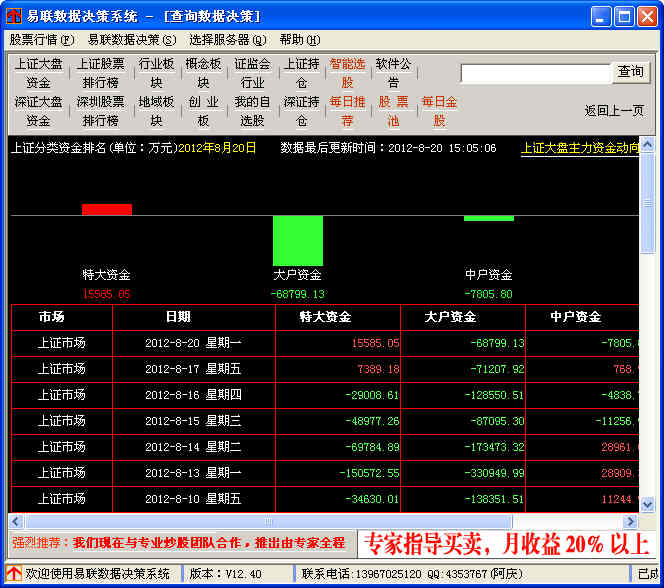Select 行业板块 toolbar button
This screenshot has height=588, width=664.
(156, 73)
